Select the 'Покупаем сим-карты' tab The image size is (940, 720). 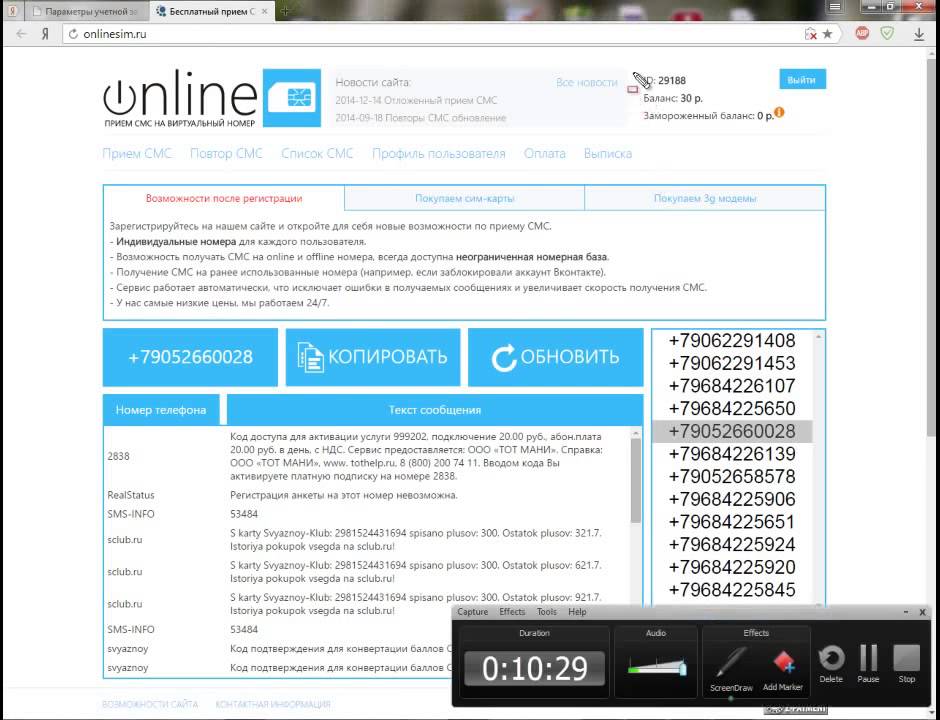click(x=465, y=198)
